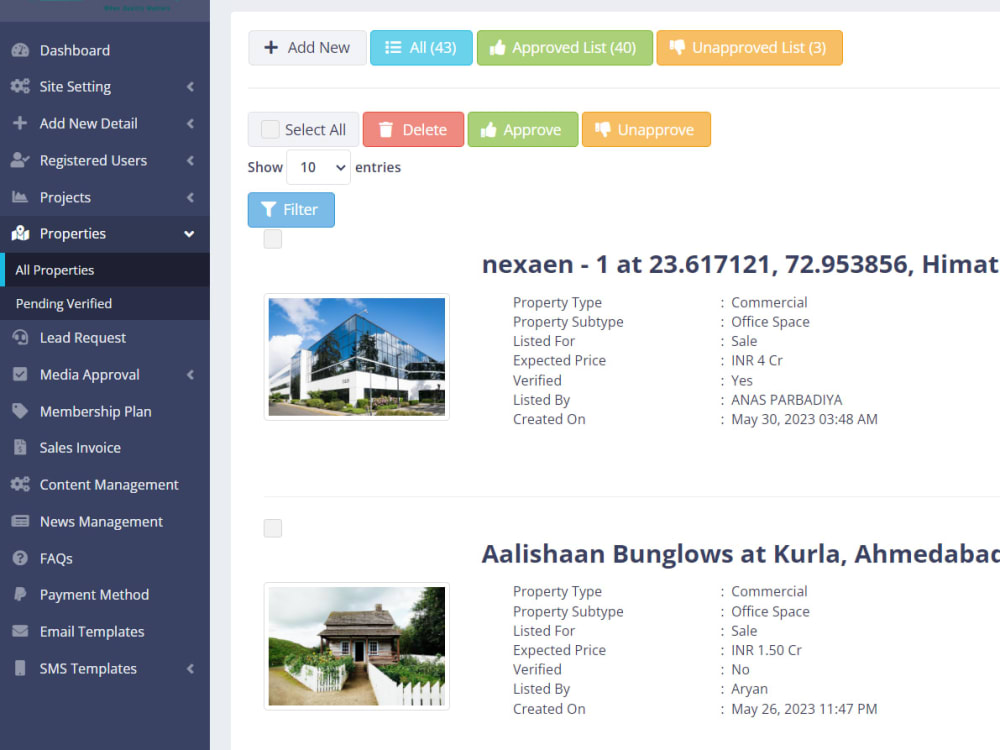The width and height of the screenshot is (1000, 750).
Task: Check the Aalishaan Bunglows property checkbox
Action: tap(273, 528)
